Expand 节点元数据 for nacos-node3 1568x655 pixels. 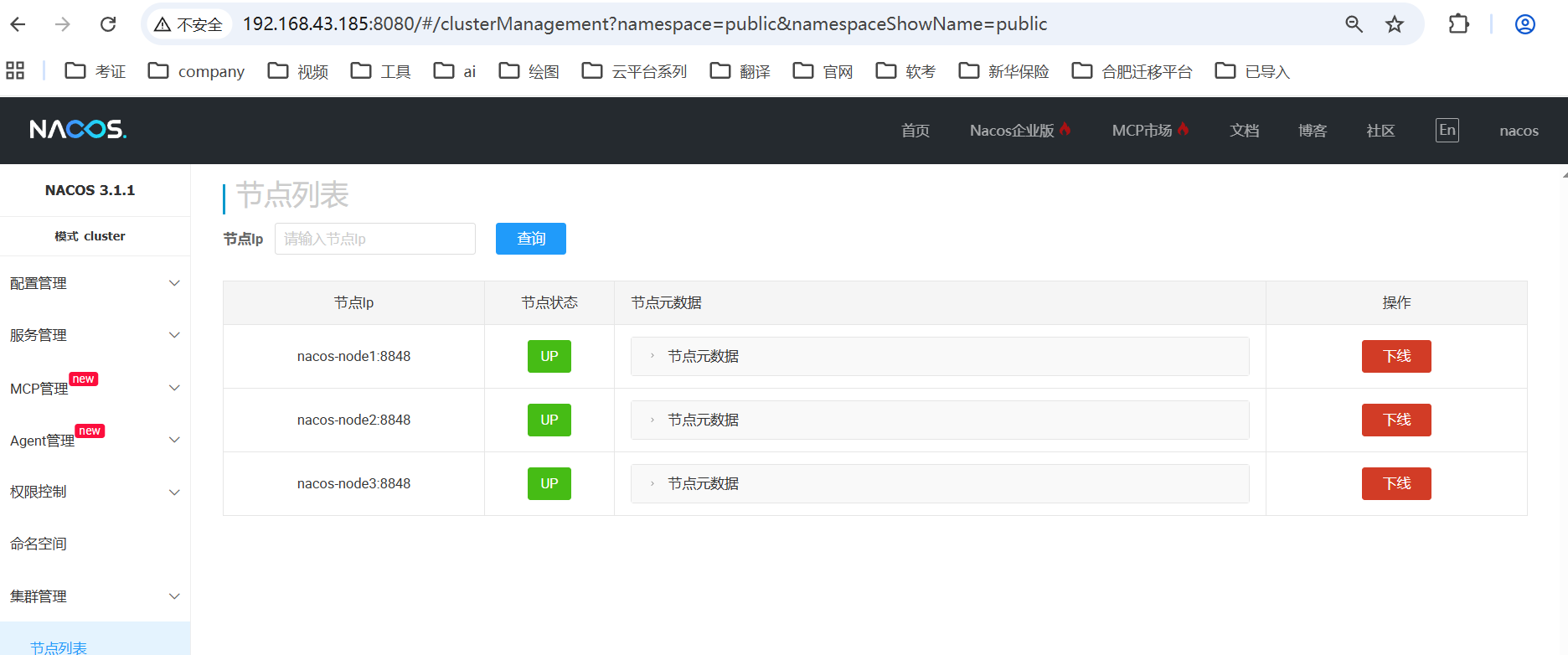coord(940,483)
